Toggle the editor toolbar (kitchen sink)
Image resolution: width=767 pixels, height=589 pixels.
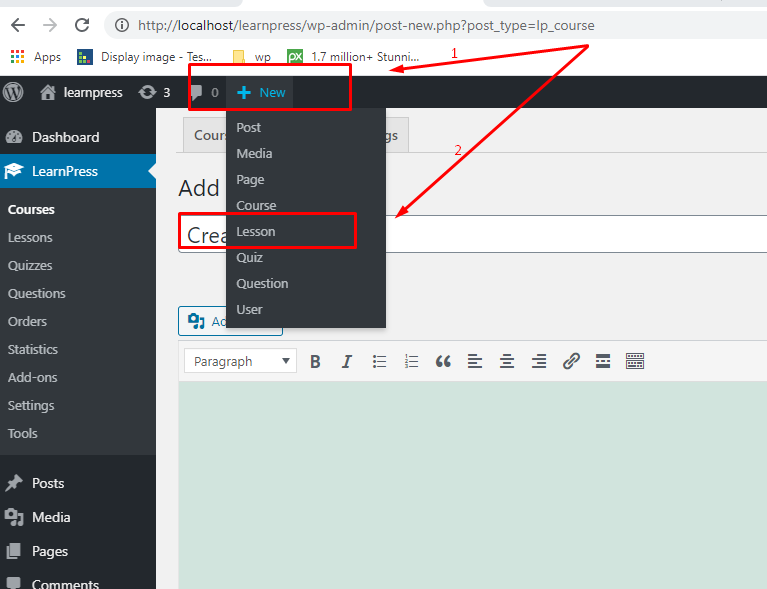click(x=635, y=361)
